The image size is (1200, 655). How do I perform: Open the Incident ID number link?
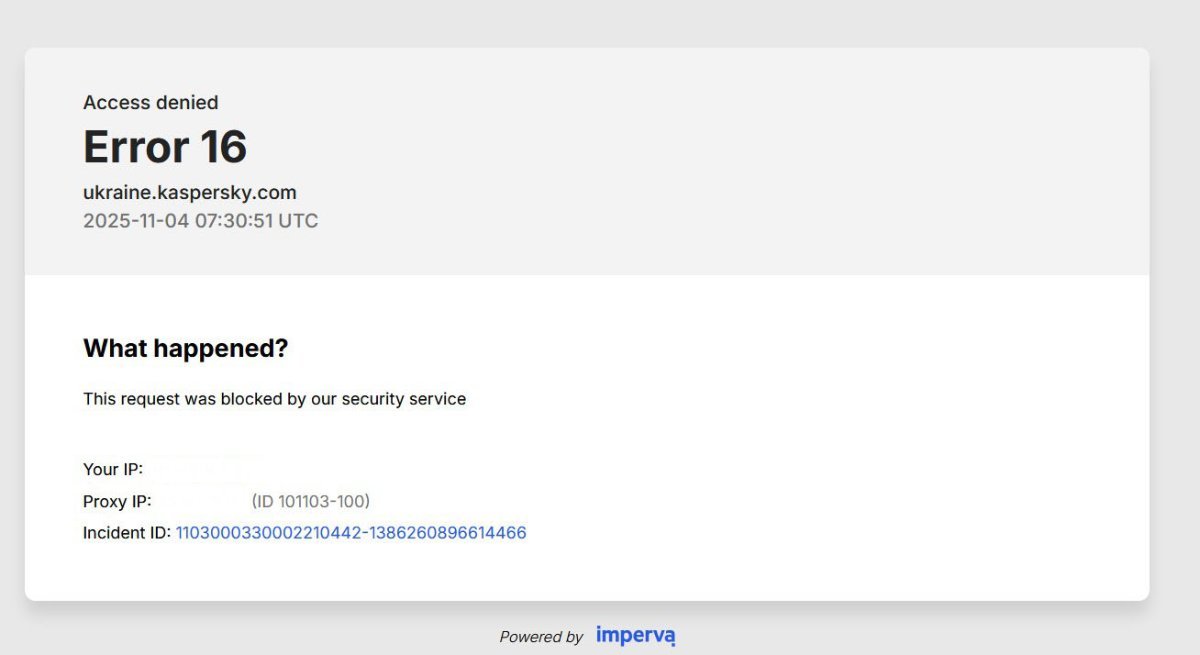tap(351, 533)
